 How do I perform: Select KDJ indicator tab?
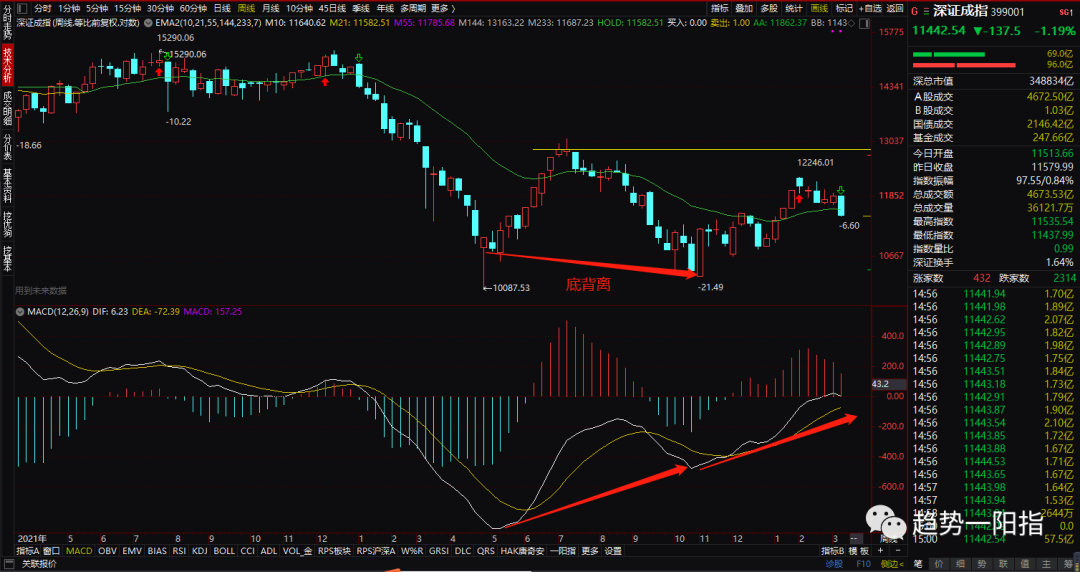[x=200, y=551]
